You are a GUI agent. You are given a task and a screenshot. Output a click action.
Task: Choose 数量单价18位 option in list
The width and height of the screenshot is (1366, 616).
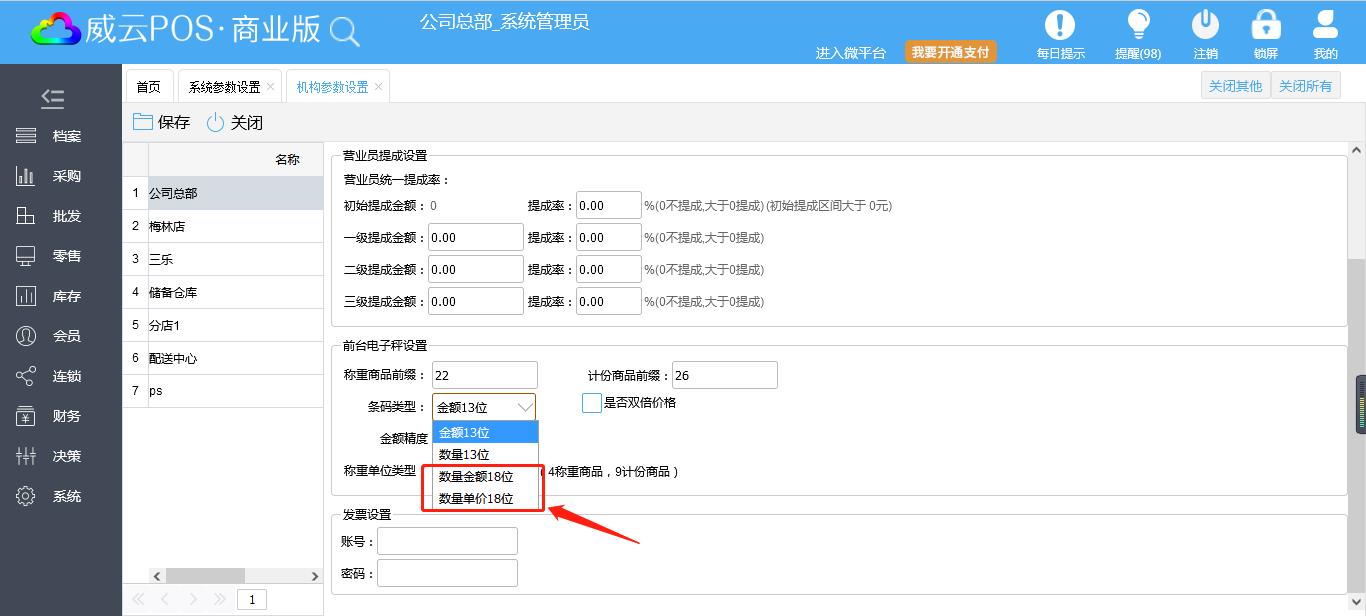[476, 499]
